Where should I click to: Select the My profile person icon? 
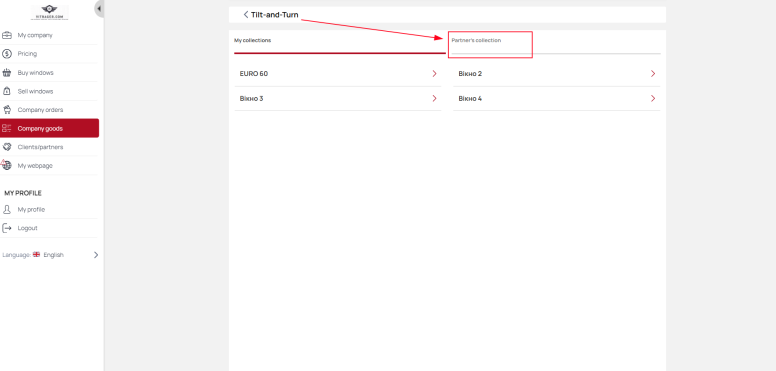coord(7,209)
